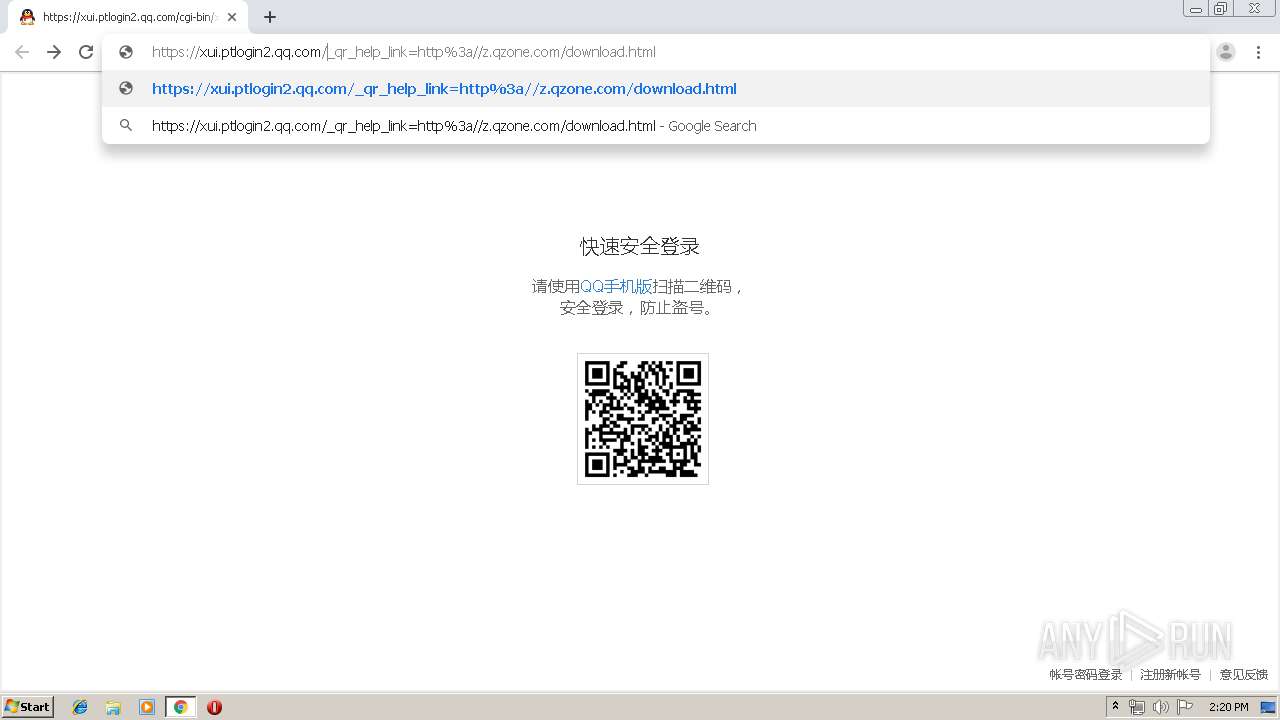Open the Windows Start menu

tap(28, 707)
